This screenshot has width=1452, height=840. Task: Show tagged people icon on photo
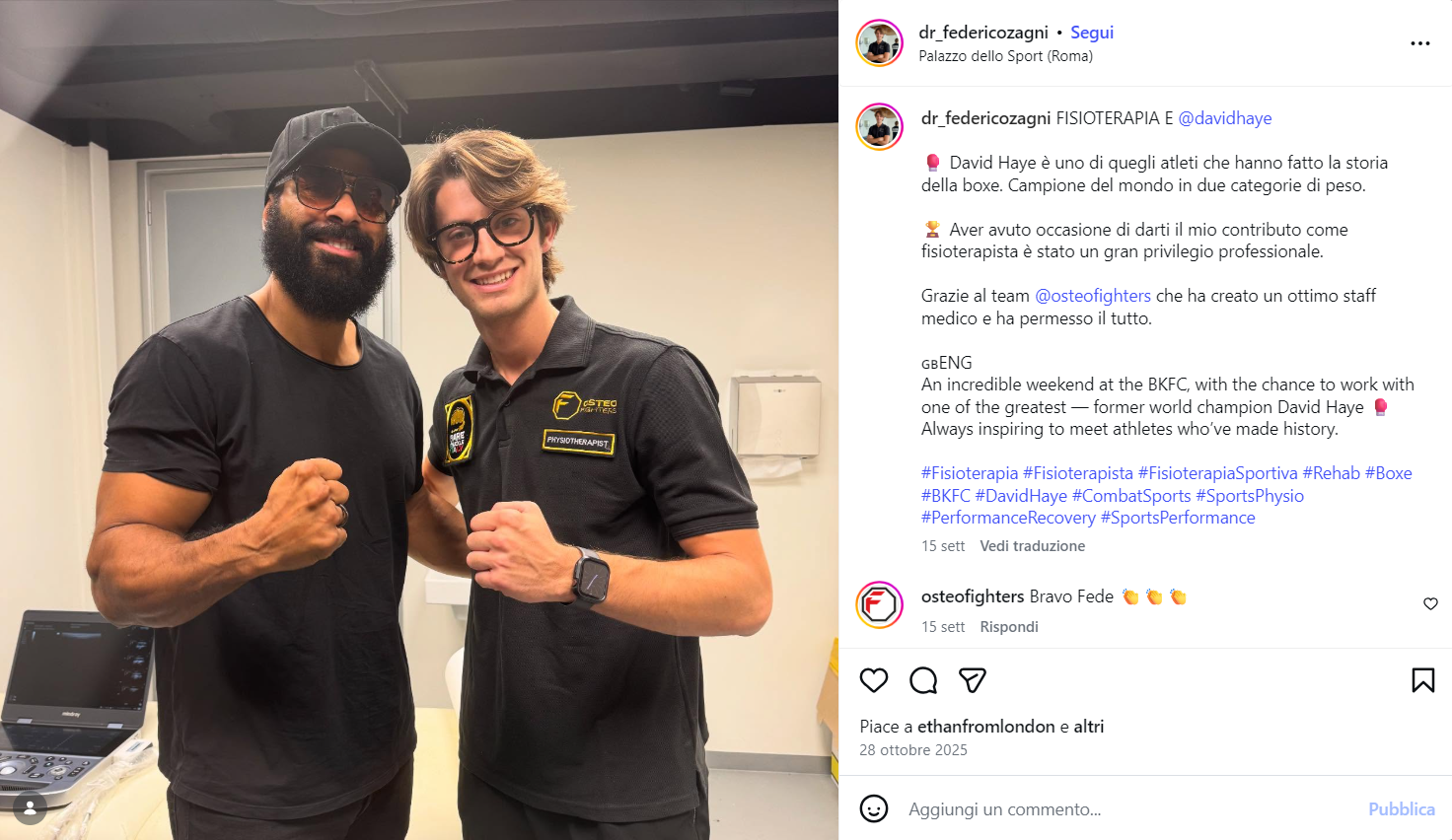click(30, 808)
